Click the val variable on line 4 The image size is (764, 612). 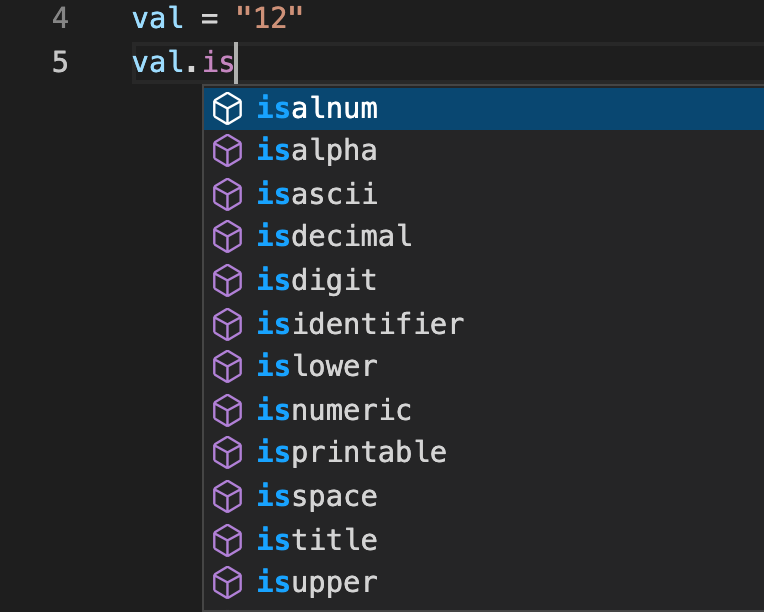click(x=157, y=18)
